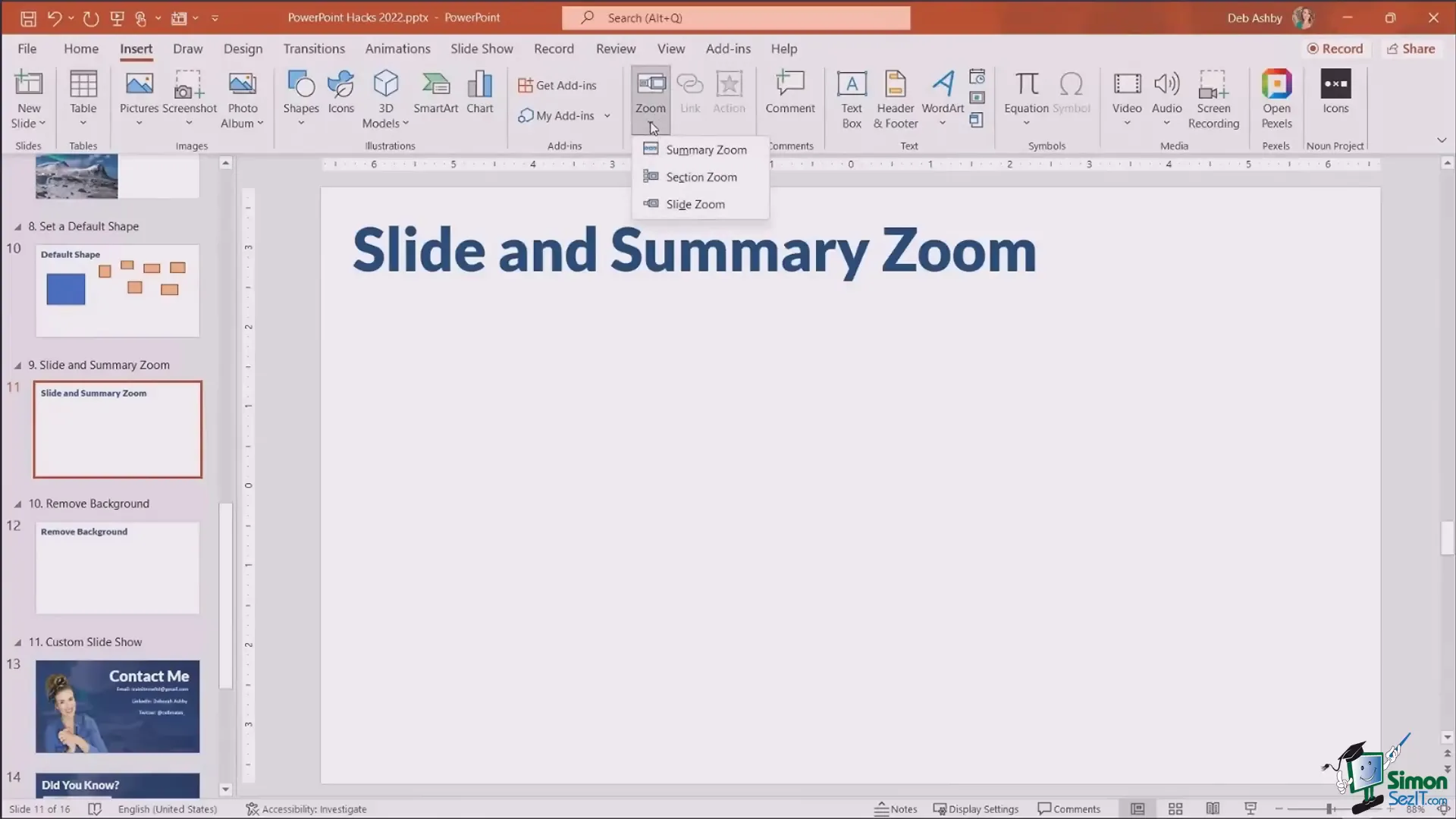Insert an Equation
The width and height of the screenshot is (1456, 819).
click(x=1026, y=100)
